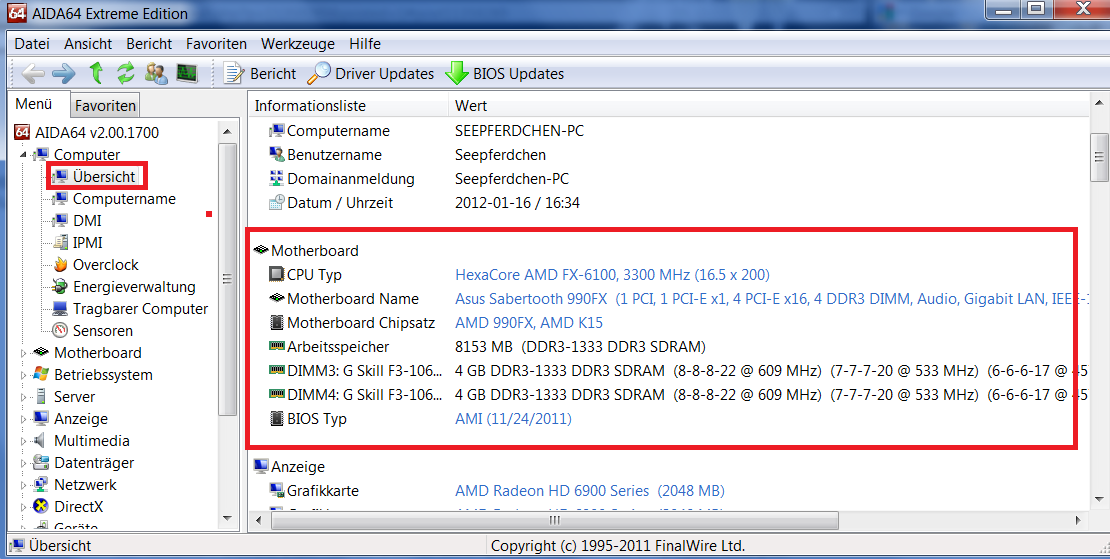Go forward with the right arrow toolbar icon
The width and height of the screenshot is (1110, 559).
click(x=64, y=73)
